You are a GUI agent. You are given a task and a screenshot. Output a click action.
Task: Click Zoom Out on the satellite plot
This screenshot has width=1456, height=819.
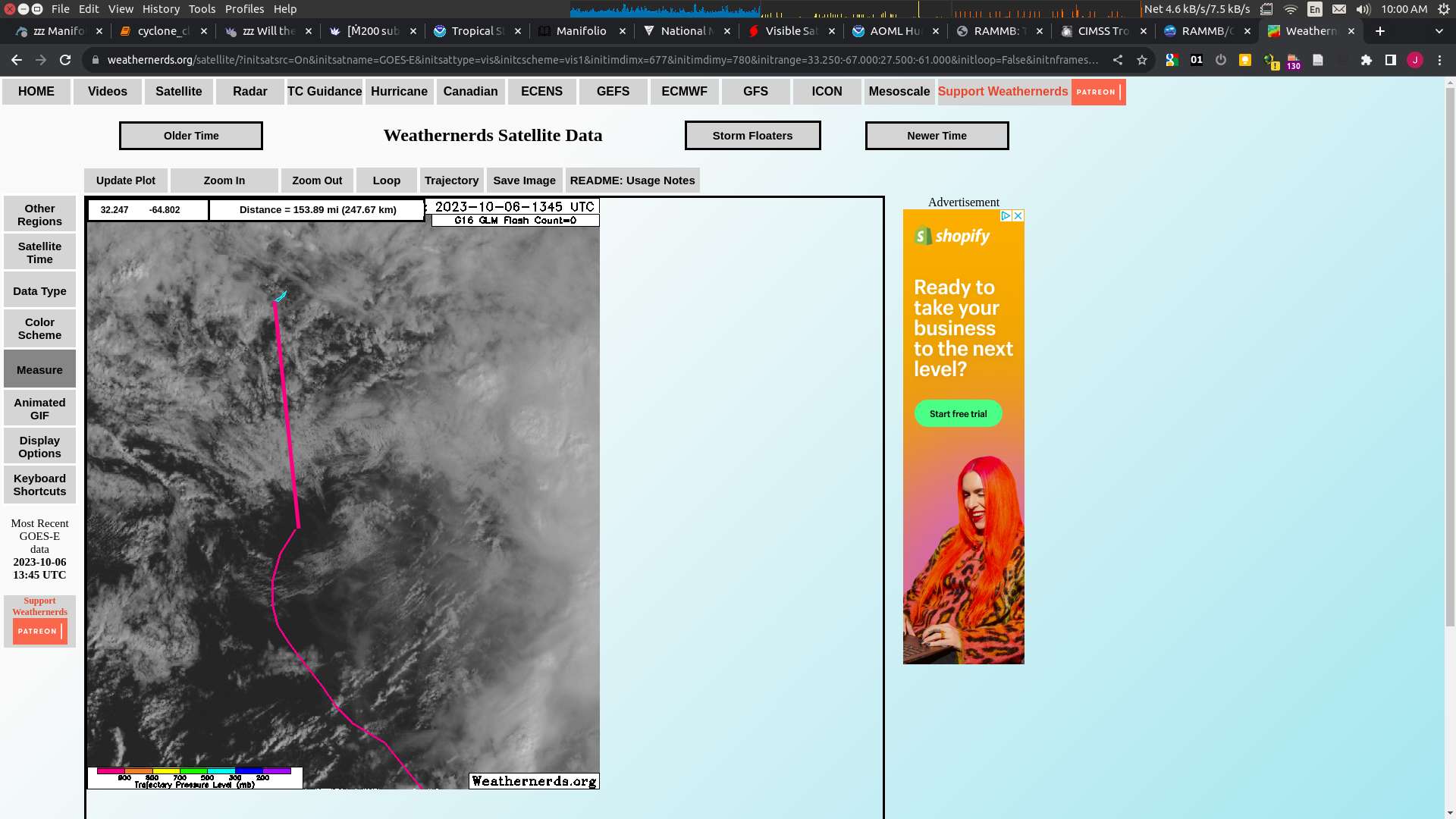coord(317,180)
